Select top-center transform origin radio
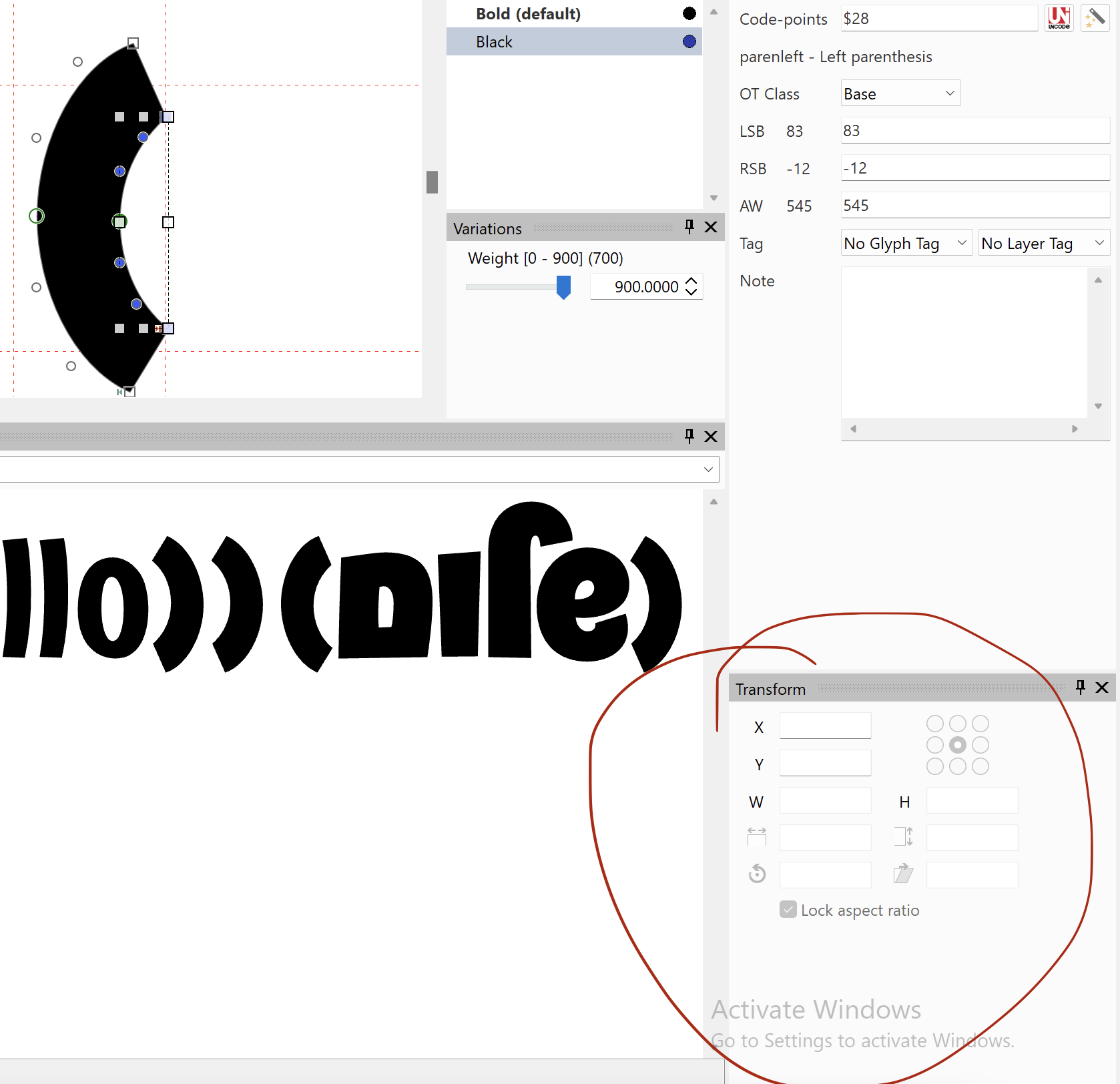Viewport: 1120px width, 1084px height. point(958,724)
